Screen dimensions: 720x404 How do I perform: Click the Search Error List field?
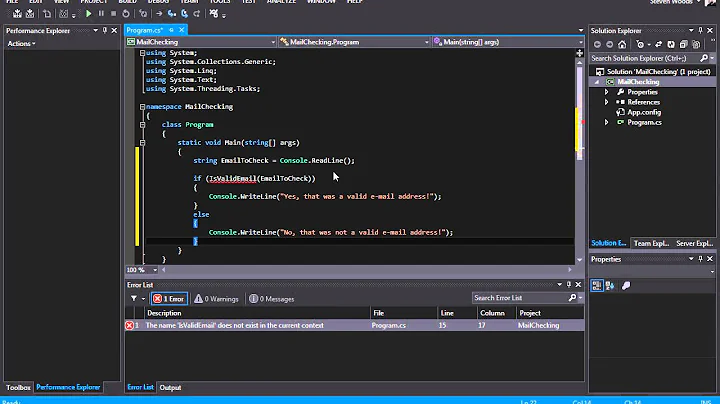(519, 298)
